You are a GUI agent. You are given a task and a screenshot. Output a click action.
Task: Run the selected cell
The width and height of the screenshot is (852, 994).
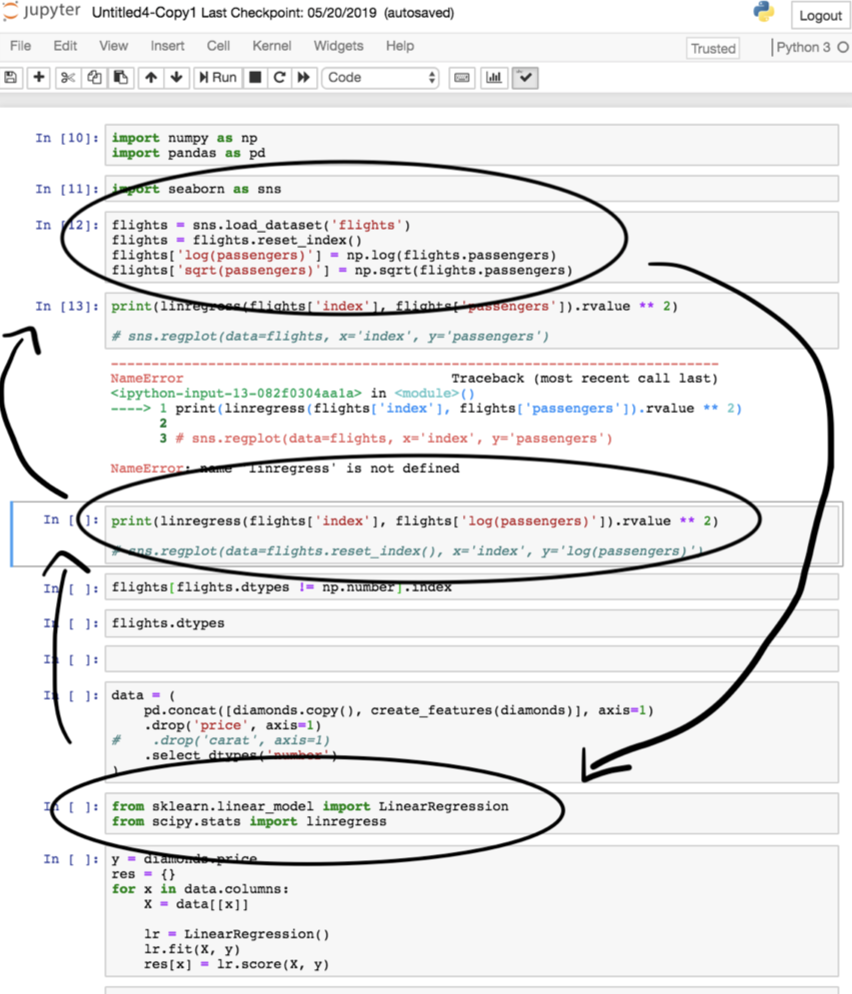(217, 77)
